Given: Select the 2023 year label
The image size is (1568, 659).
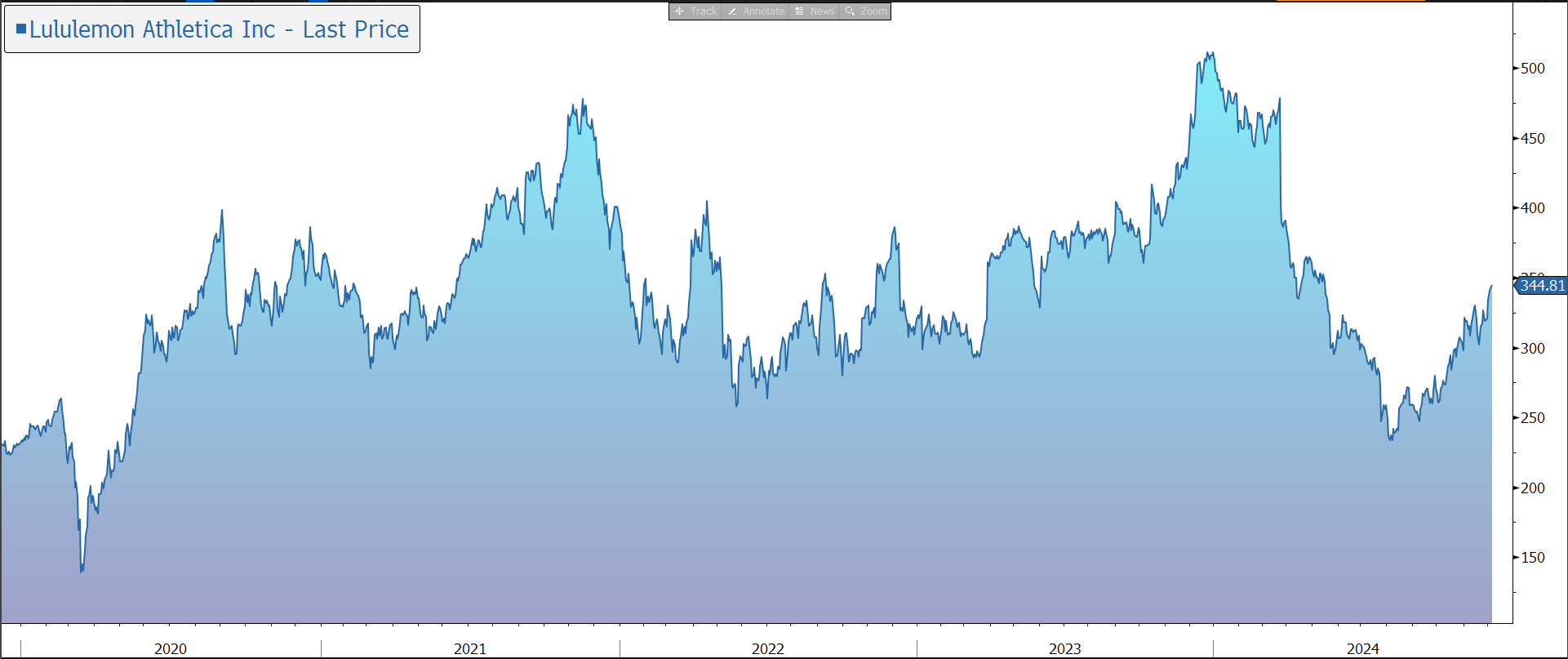Looking at the screenshot, I should (1065, 649).
